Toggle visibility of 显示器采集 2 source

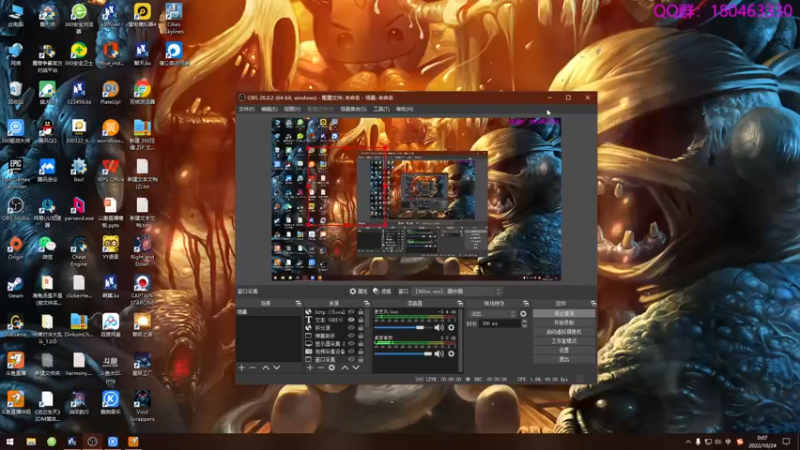[351, 344]
